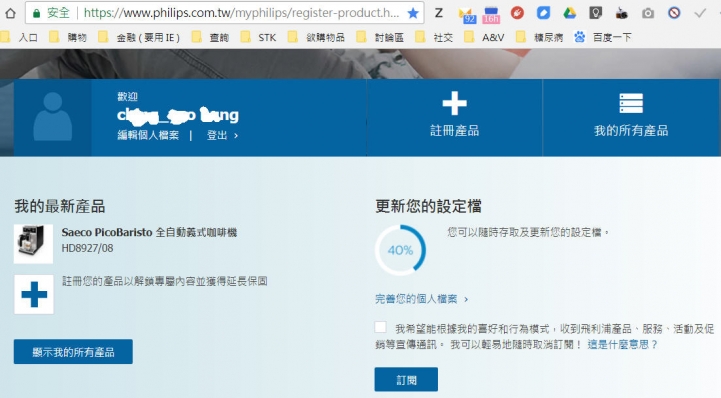Viewport: 721px width, 398px height.
Task: Tick the promotional communications checkbox
Action: pos(380,327)
